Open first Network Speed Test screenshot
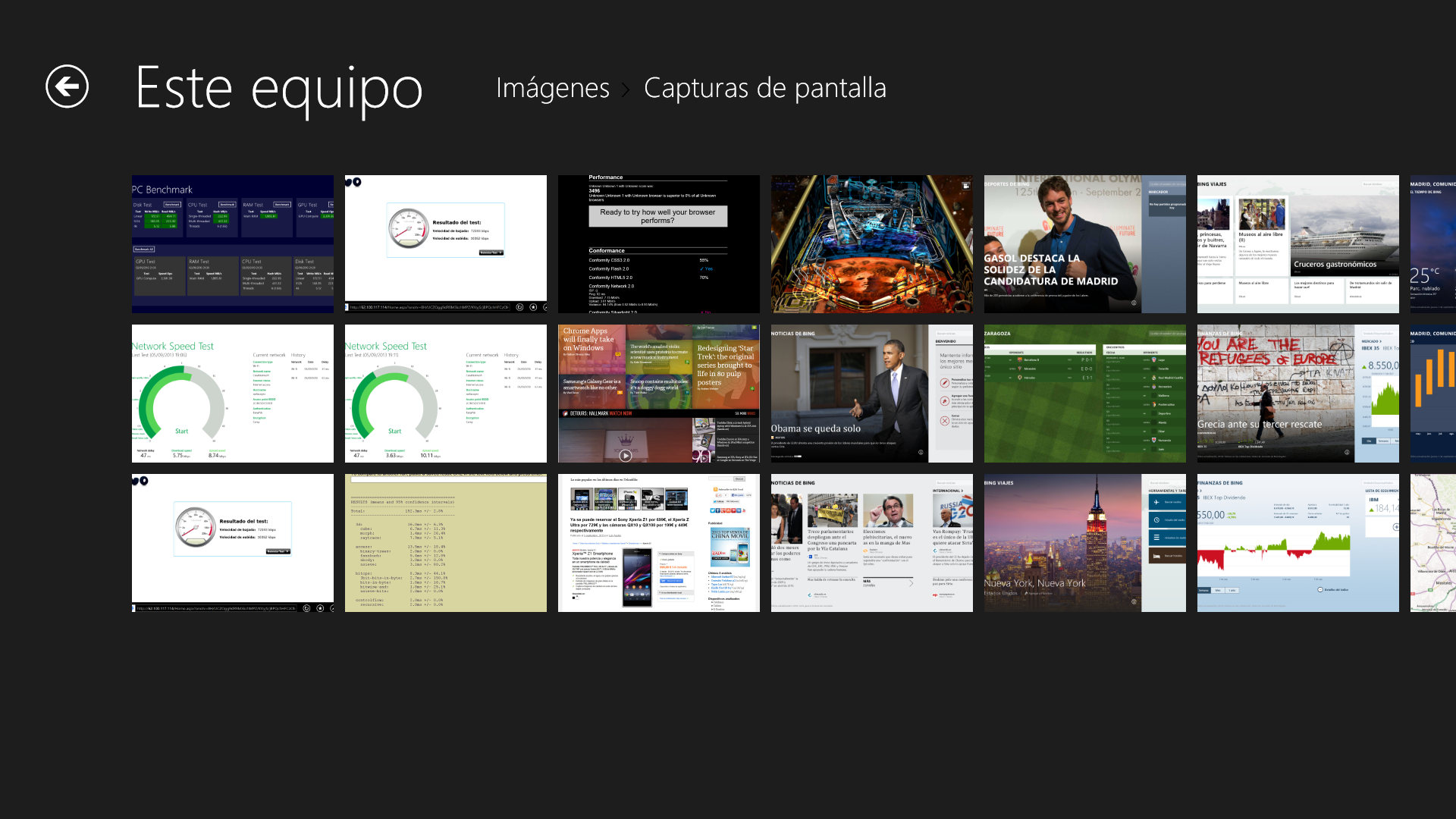1456x819 pixels. click(232, 394)
